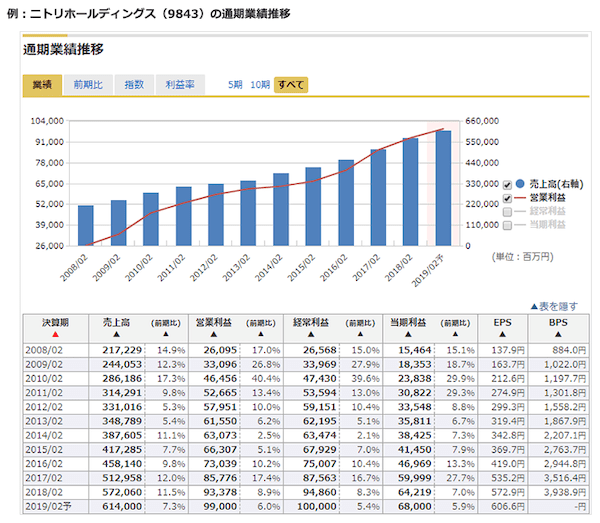This screenshot has width=600, height=523.
Task: Click the 46,456 operating profit cell
Action: pyautogui.click(x=220, y=379)
